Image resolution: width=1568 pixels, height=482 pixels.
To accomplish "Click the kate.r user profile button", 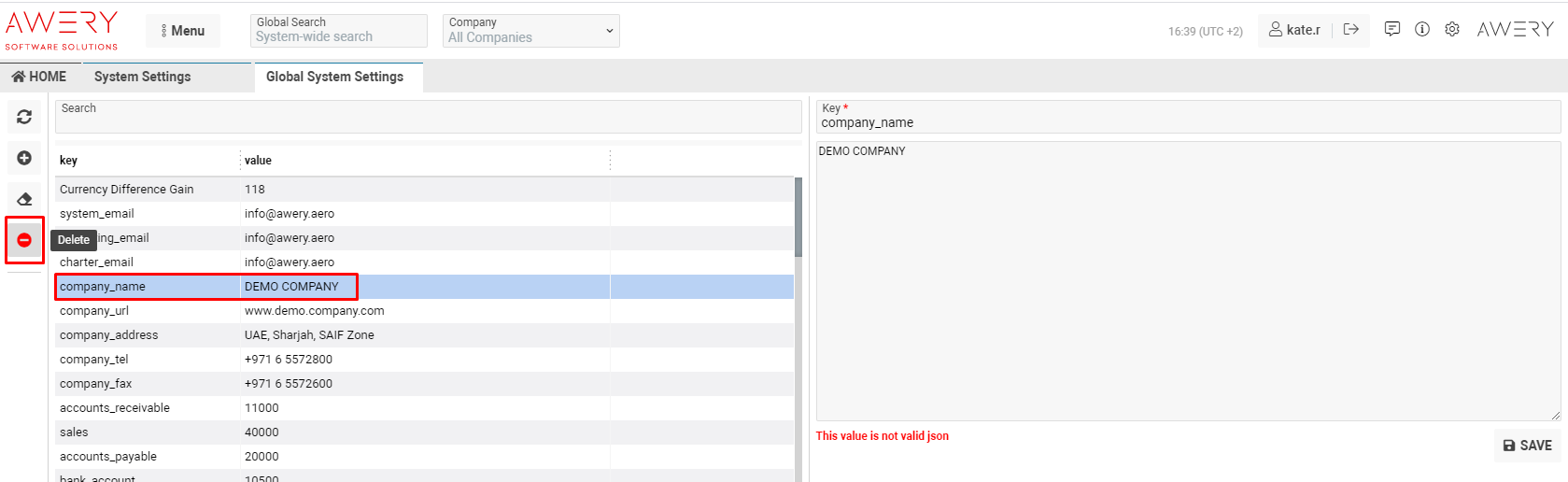I will 1294,30.
